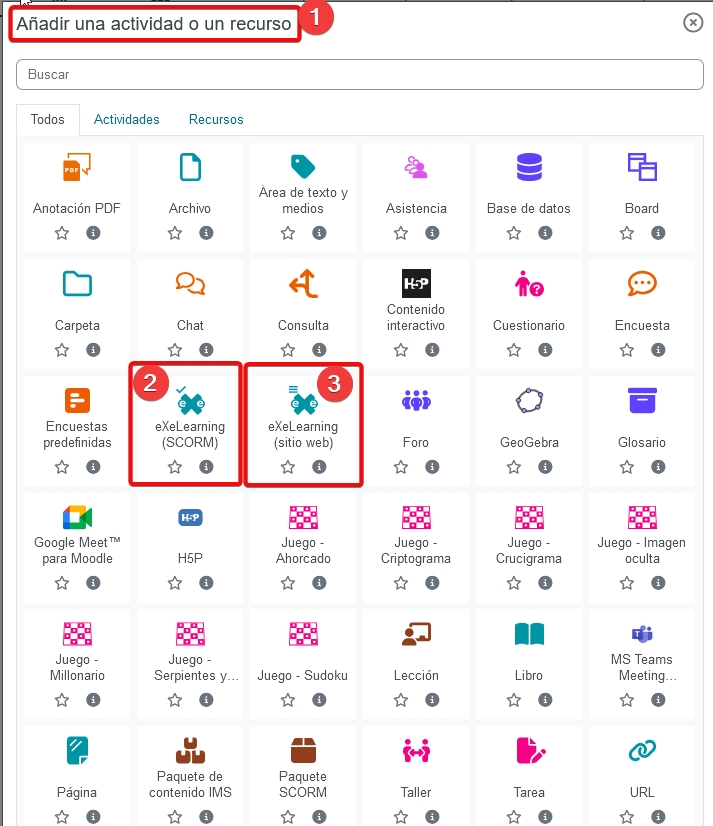Toggle favorite star for Foro
Image resolution: width=713 pixels, height=826 pixels.
[x=401, y=467]
